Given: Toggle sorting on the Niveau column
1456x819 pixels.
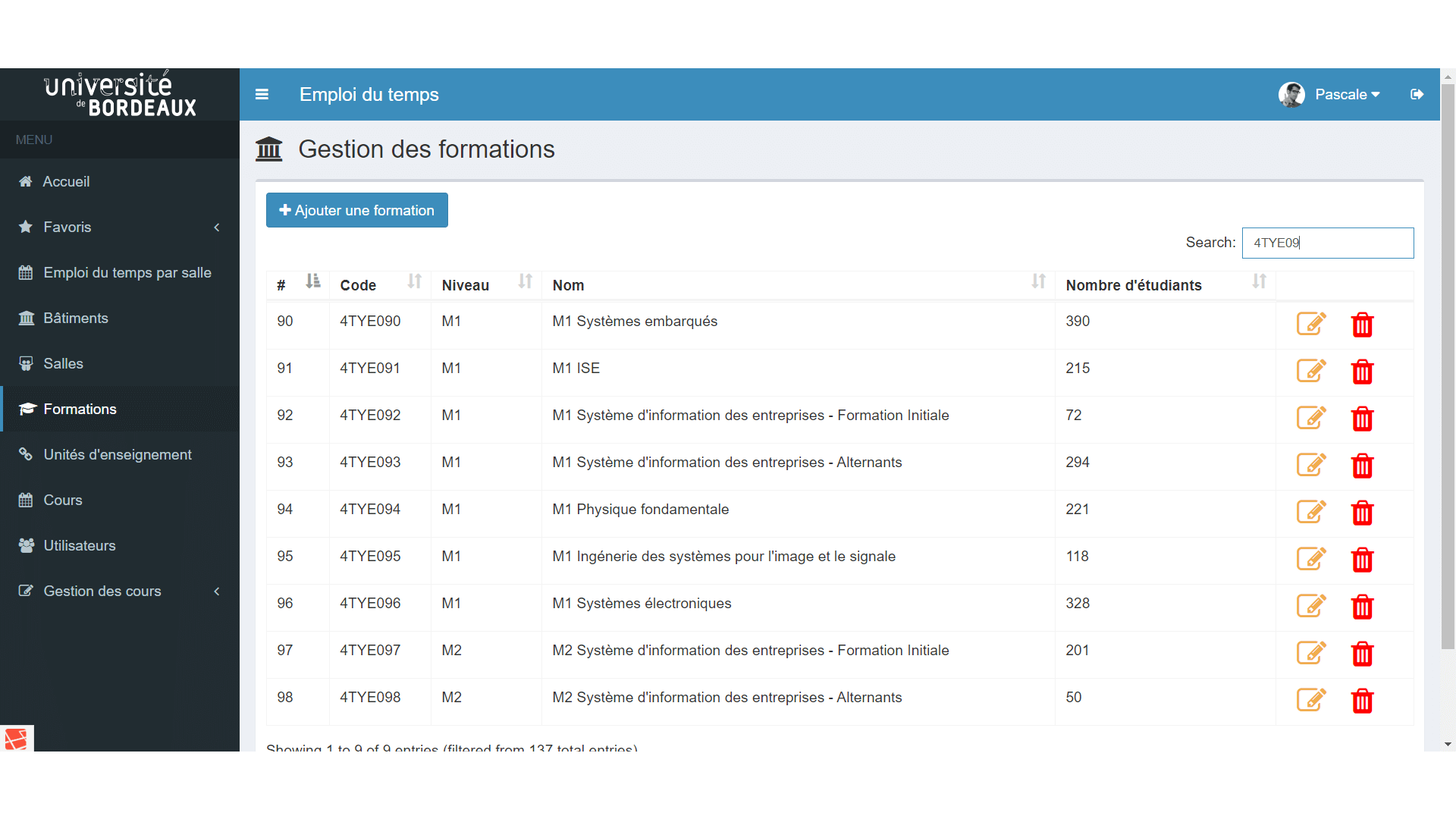Looking at the screenshot, I should [x=525, y=281].
